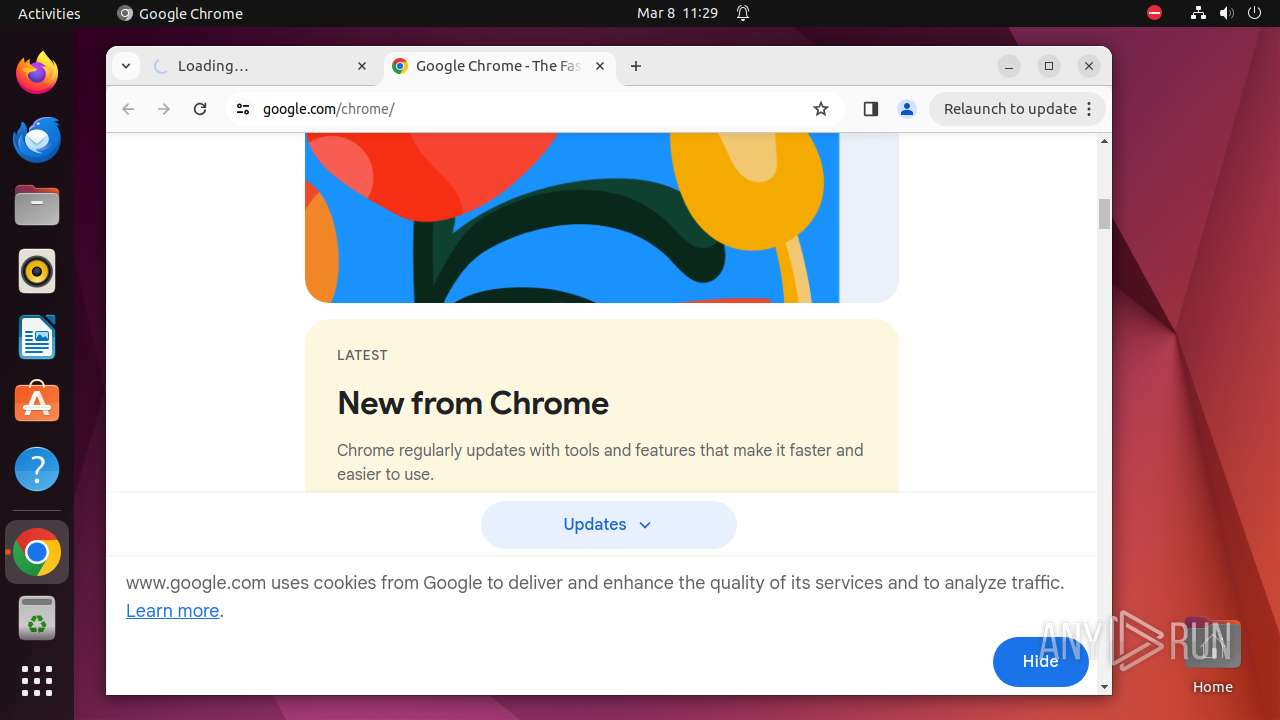Click the red do-not-disturb tray icon
The image size is (1280, 720).
1154,13
